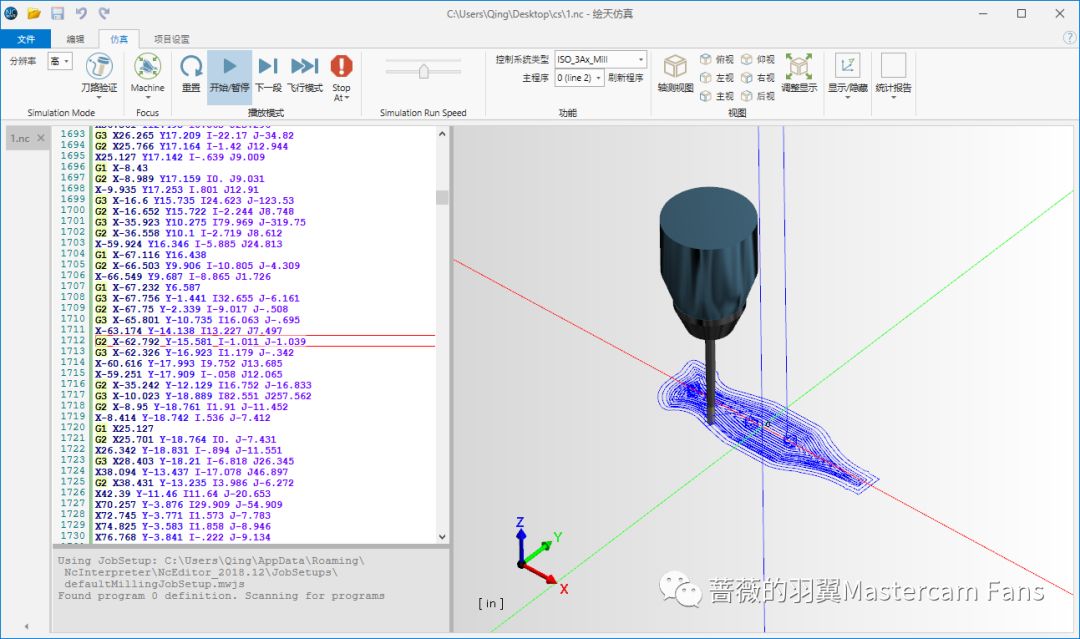The image size is (1080, 639).
Task: Expand the Machine focus dropdown arrow
Action: (x=147, y=98)
